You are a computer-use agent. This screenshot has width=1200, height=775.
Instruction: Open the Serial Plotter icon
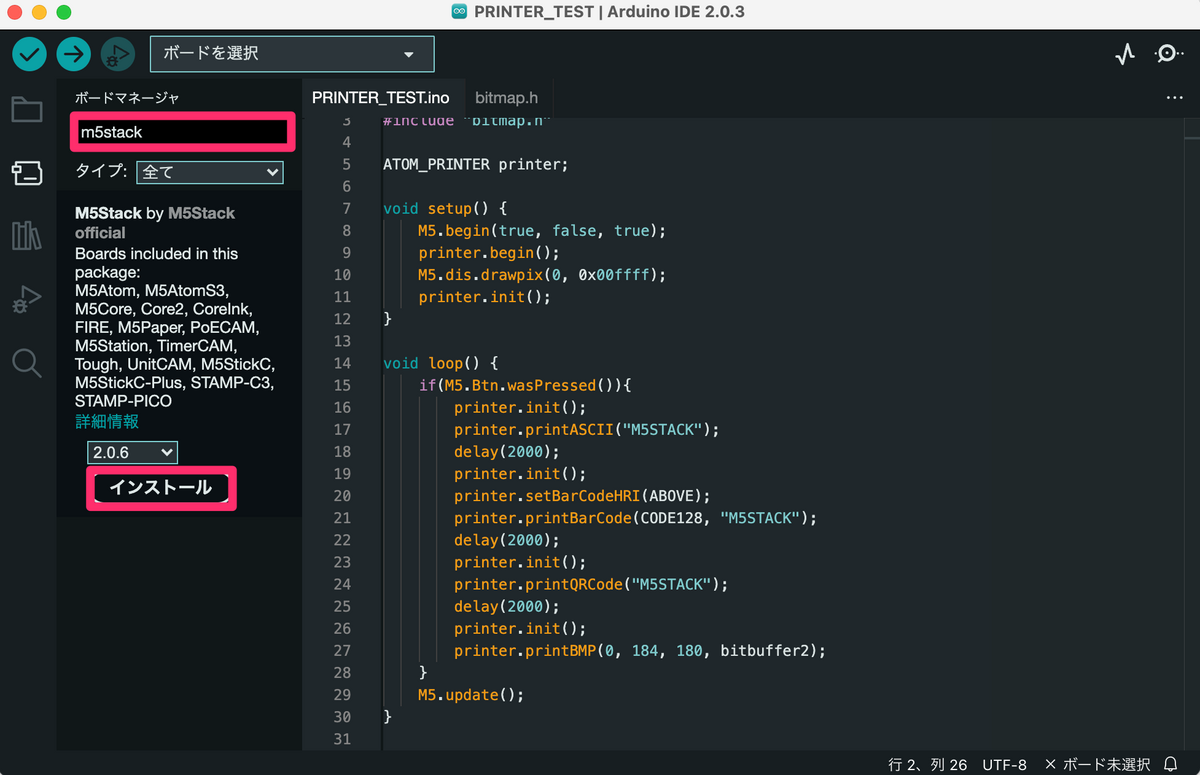pos(1125,54)
